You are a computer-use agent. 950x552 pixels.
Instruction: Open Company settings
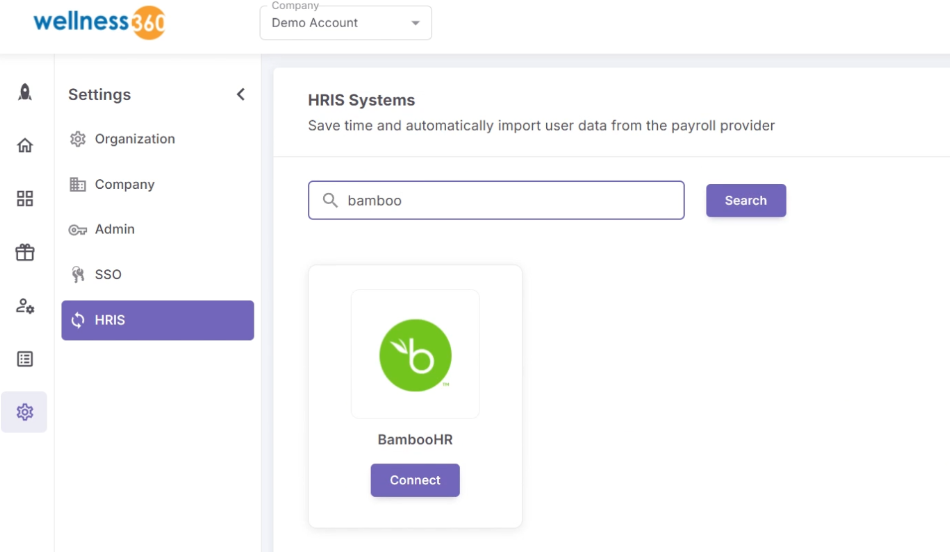coord(158,184)
